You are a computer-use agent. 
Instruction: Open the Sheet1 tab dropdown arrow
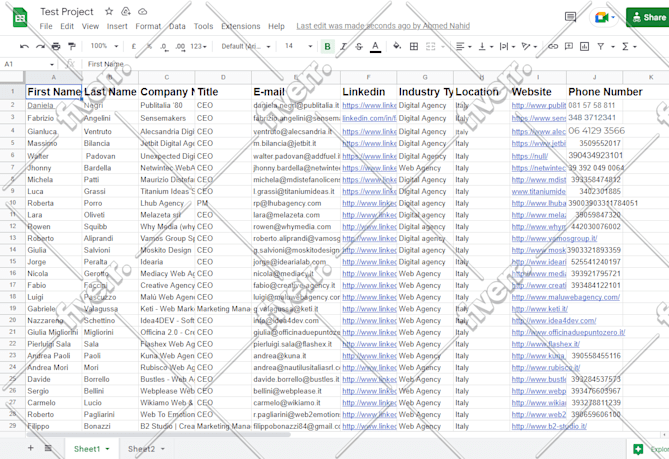coord(108,449)
